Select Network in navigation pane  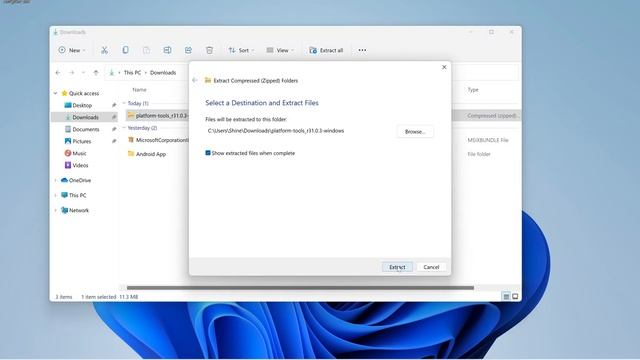79,210
